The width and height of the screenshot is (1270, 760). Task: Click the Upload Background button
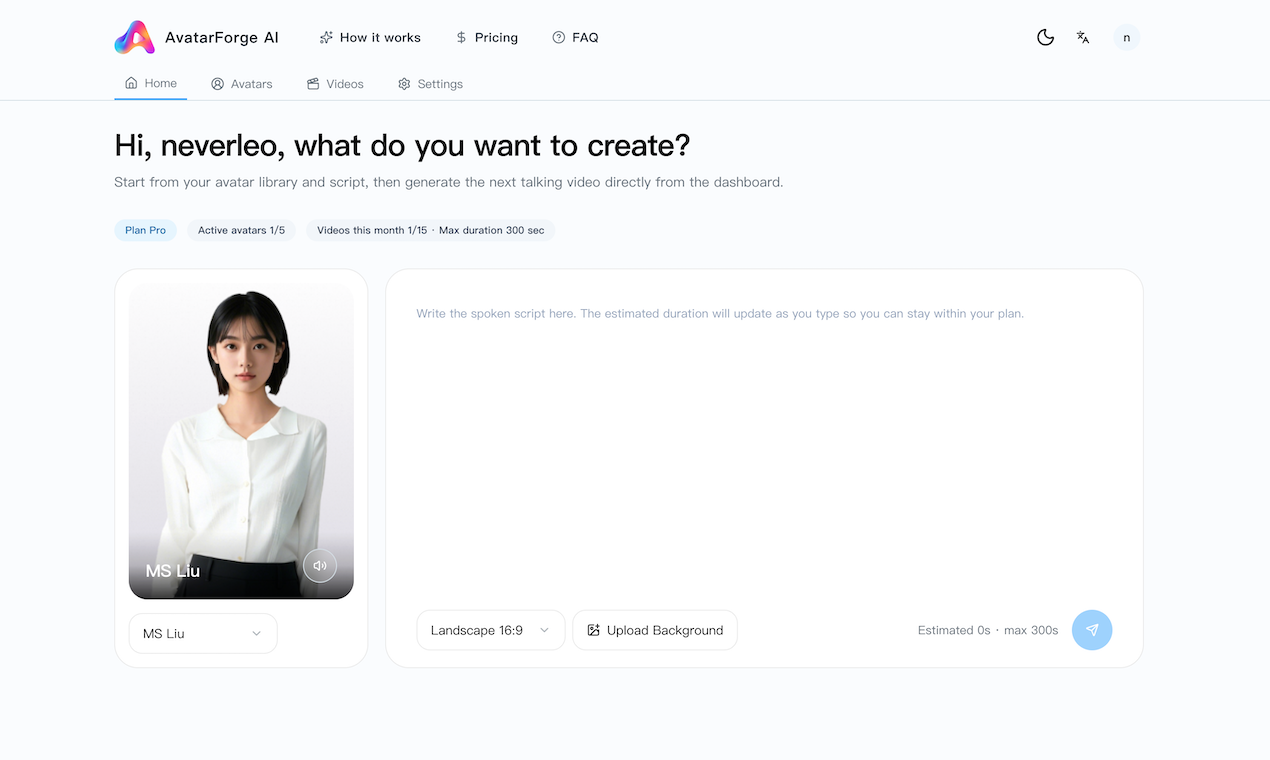[655, 630]
